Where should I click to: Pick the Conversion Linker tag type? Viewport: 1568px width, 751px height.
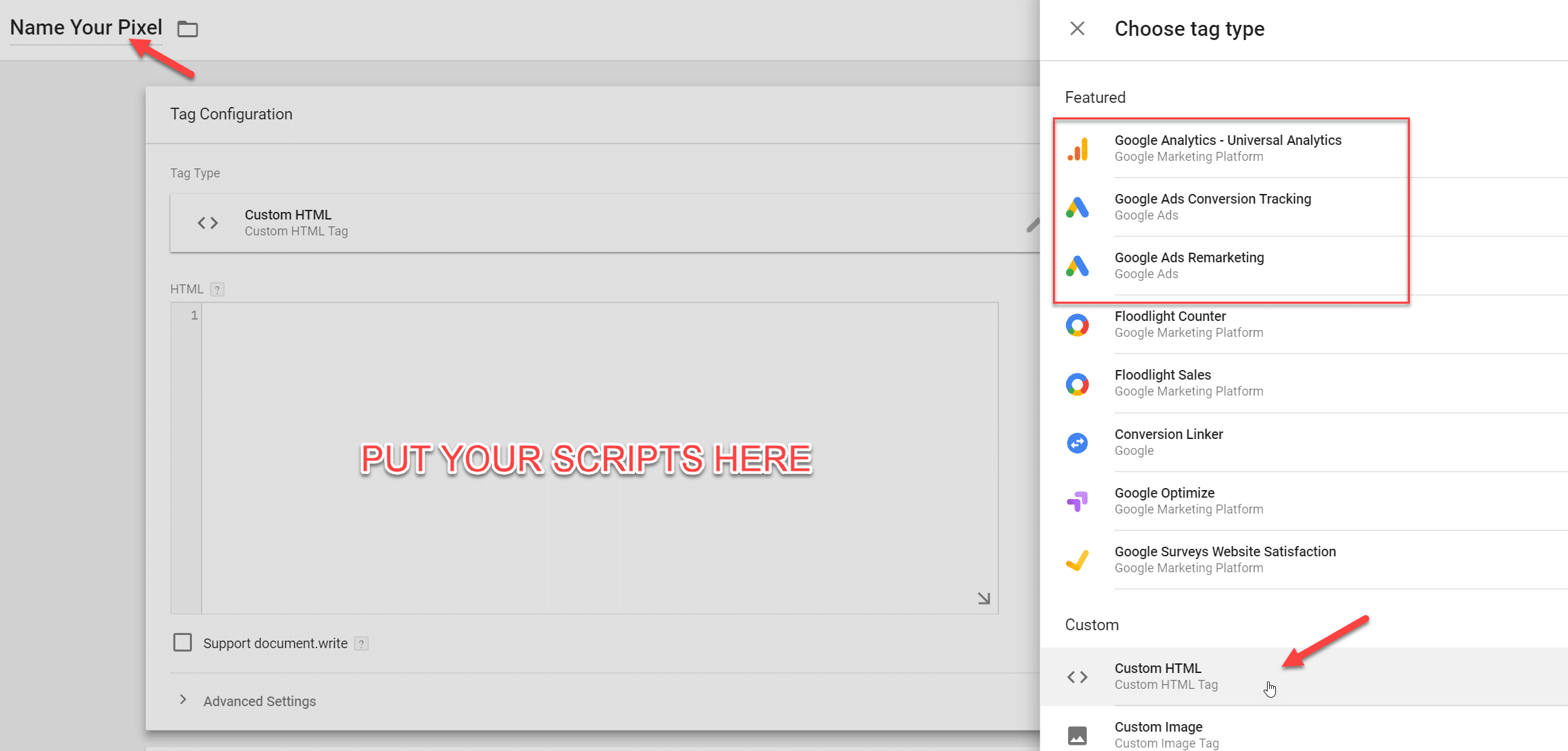tap(1304, 442)
